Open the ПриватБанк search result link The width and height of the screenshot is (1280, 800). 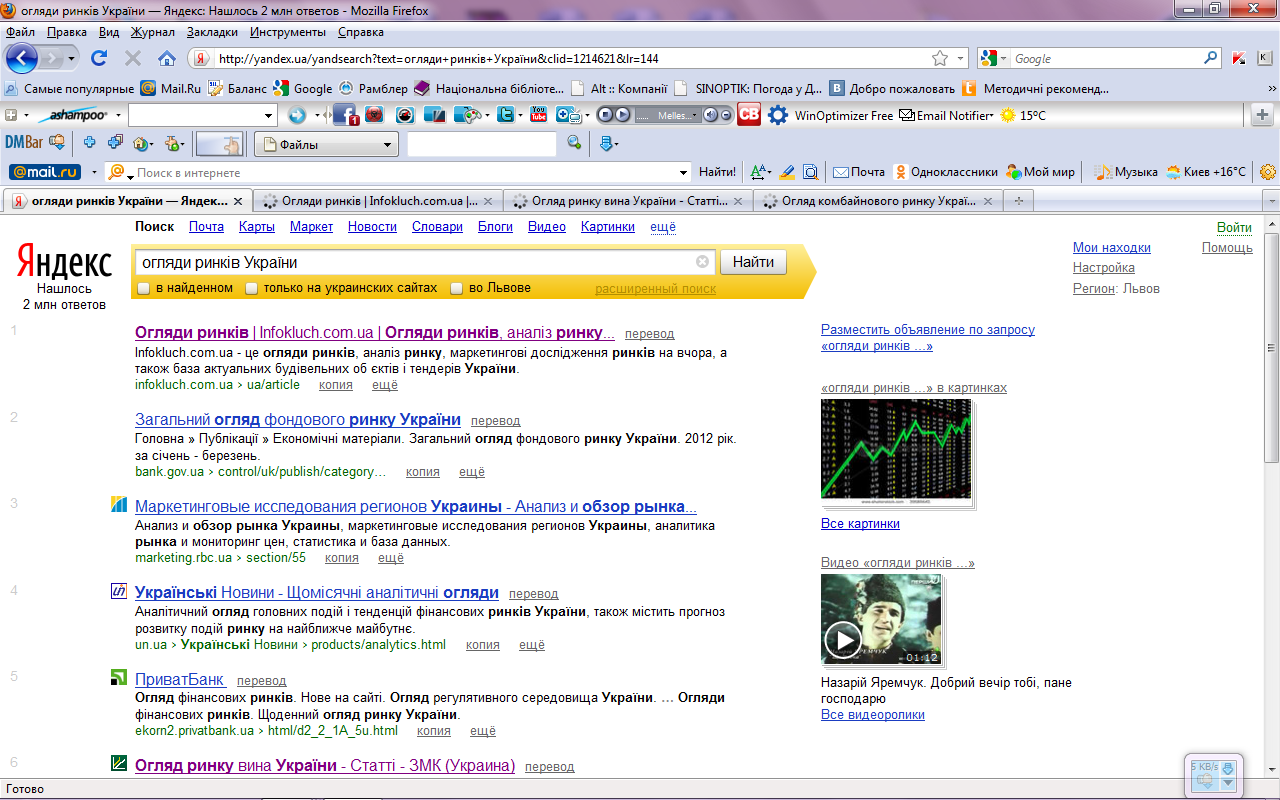(180, 680)
